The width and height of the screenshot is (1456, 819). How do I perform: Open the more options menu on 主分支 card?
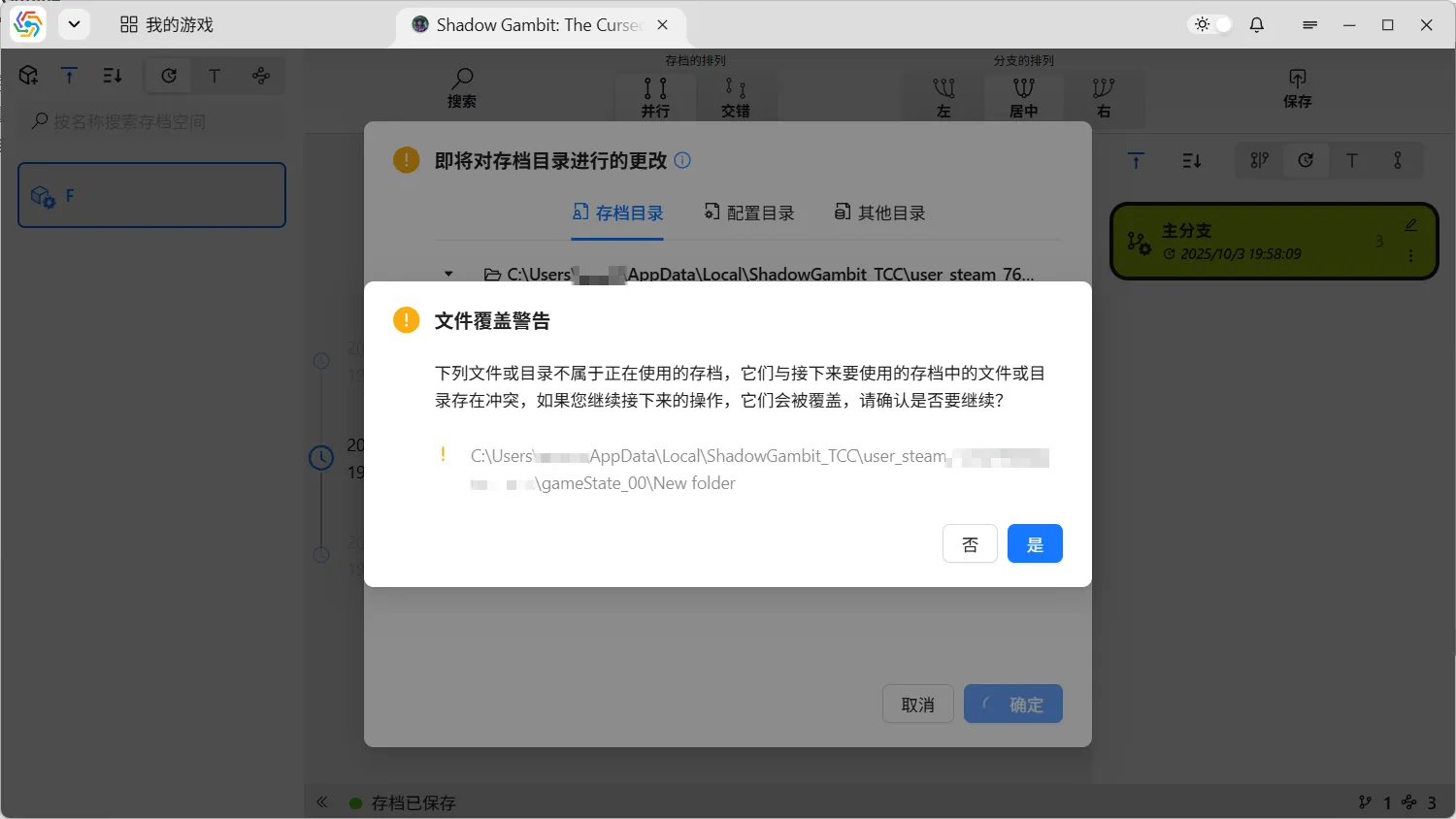(1410, 256)
